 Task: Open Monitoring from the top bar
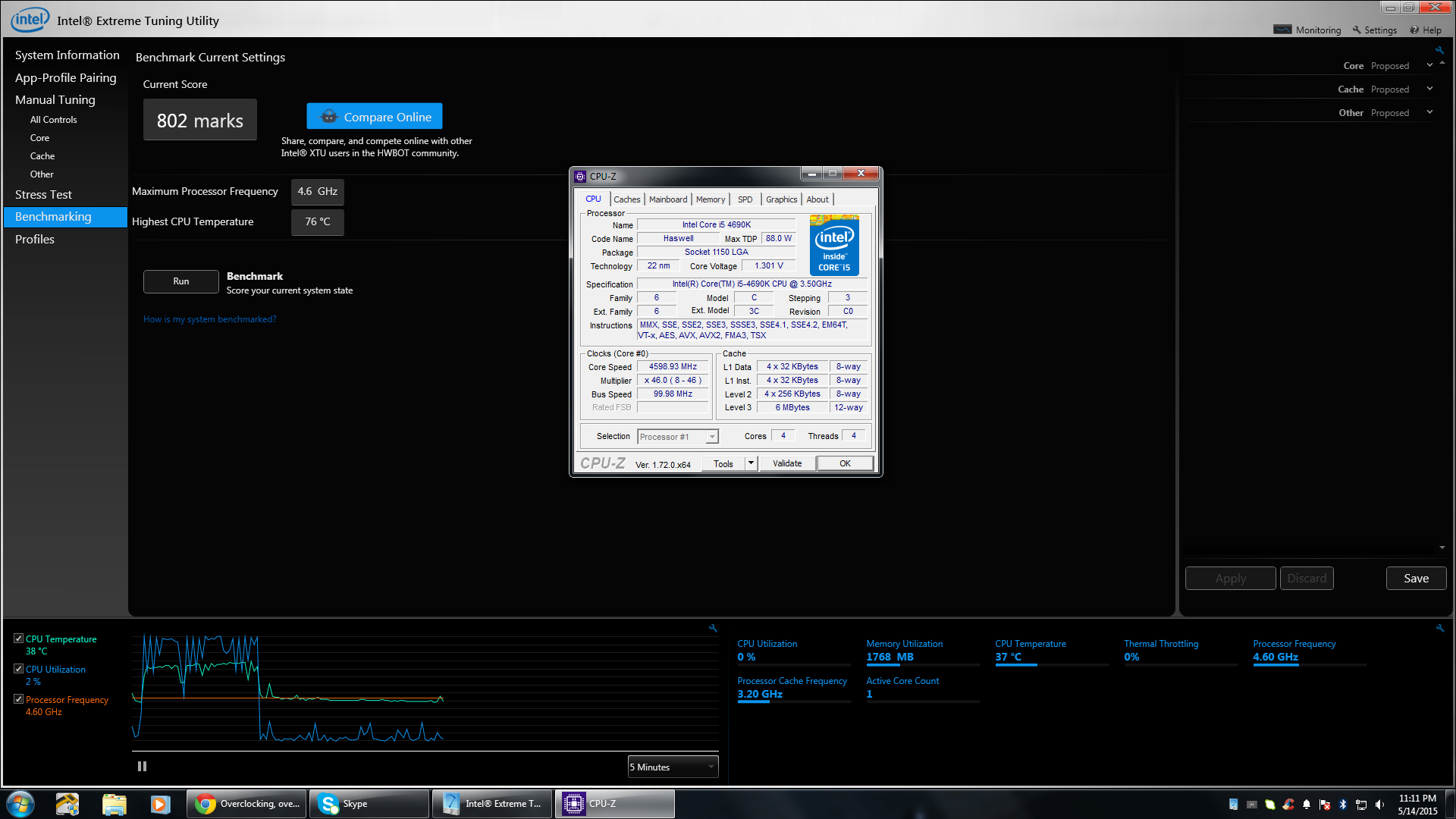coord(1308,30)
